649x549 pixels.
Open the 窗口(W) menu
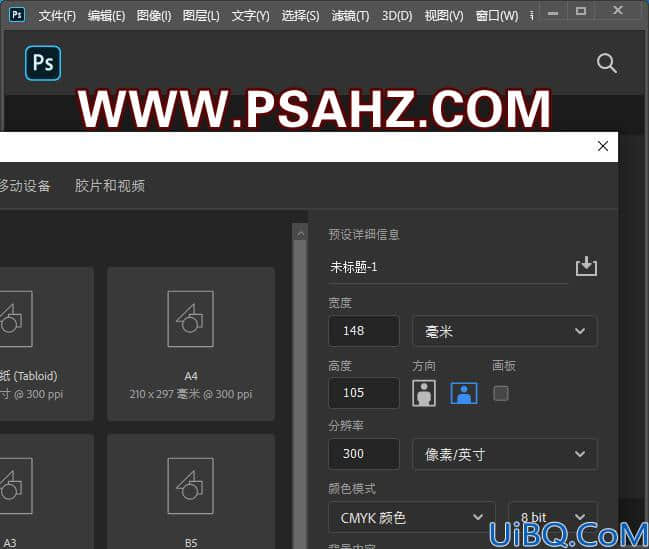coord(497,16)
